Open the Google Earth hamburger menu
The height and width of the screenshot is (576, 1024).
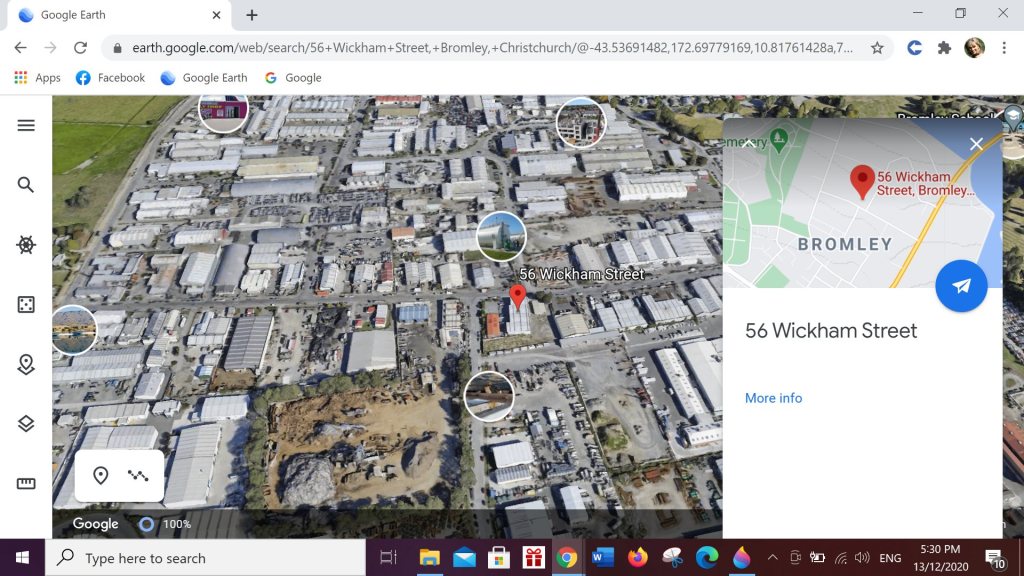click(x=26, y=125)
